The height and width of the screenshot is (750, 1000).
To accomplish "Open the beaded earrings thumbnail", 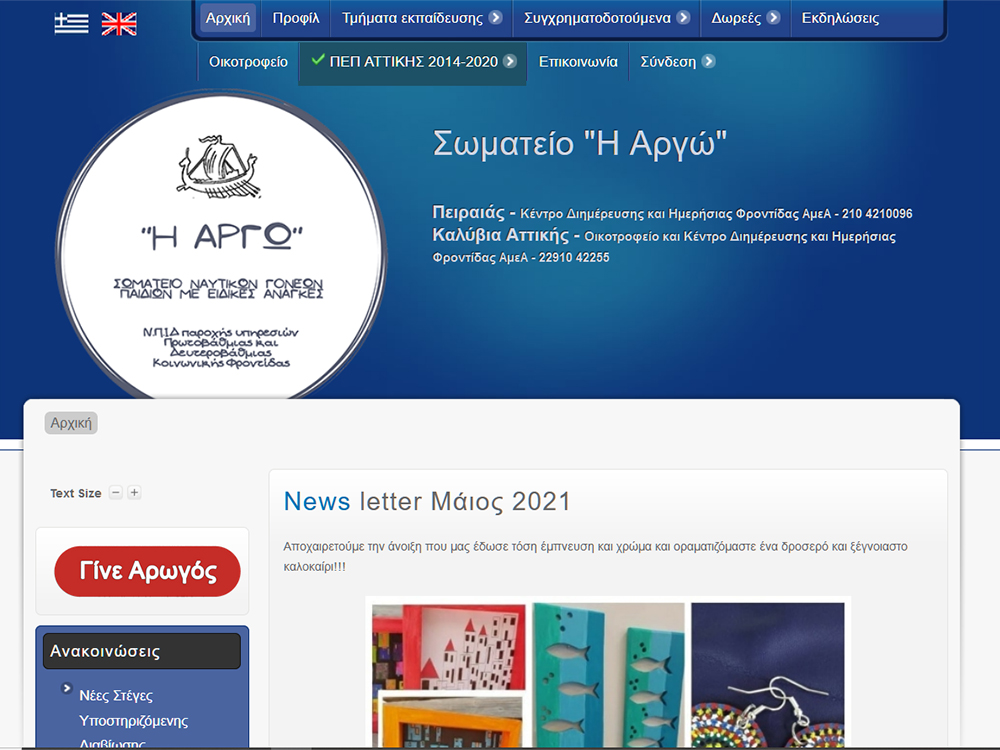I will click(768, 676).
